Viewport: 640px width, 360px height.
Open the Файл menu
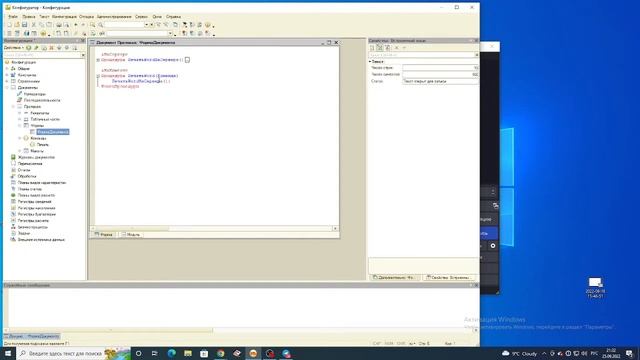pyautogui.click(x=13, y=17)
